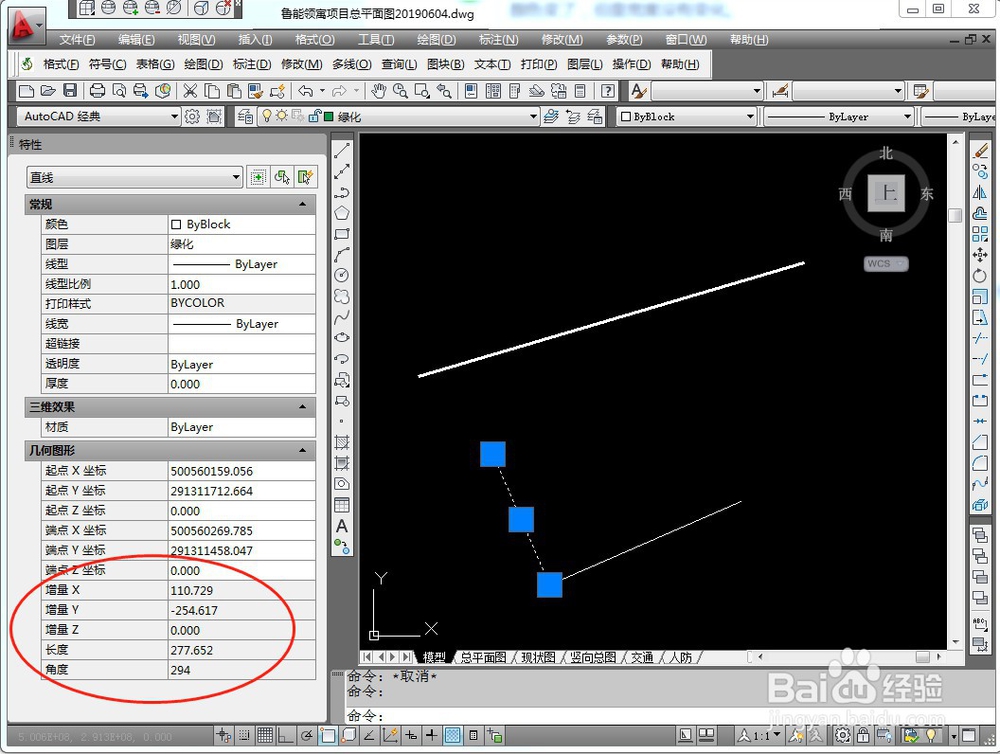The height and width of the screenshot is (754, 1000).
Task: Select the Rectangle draw tool
Action: pos(342,234)
